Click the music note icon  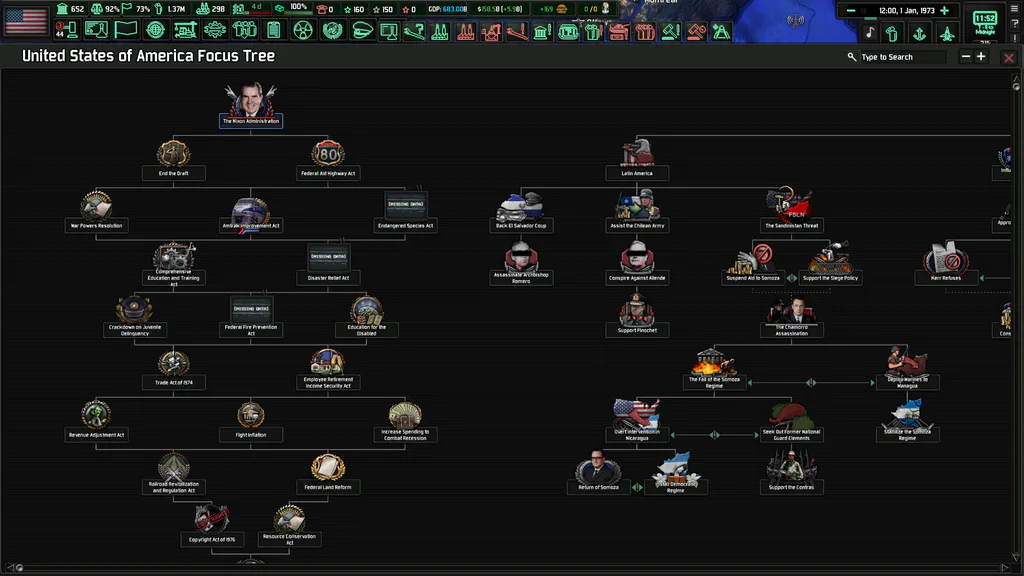pos(869,33)
